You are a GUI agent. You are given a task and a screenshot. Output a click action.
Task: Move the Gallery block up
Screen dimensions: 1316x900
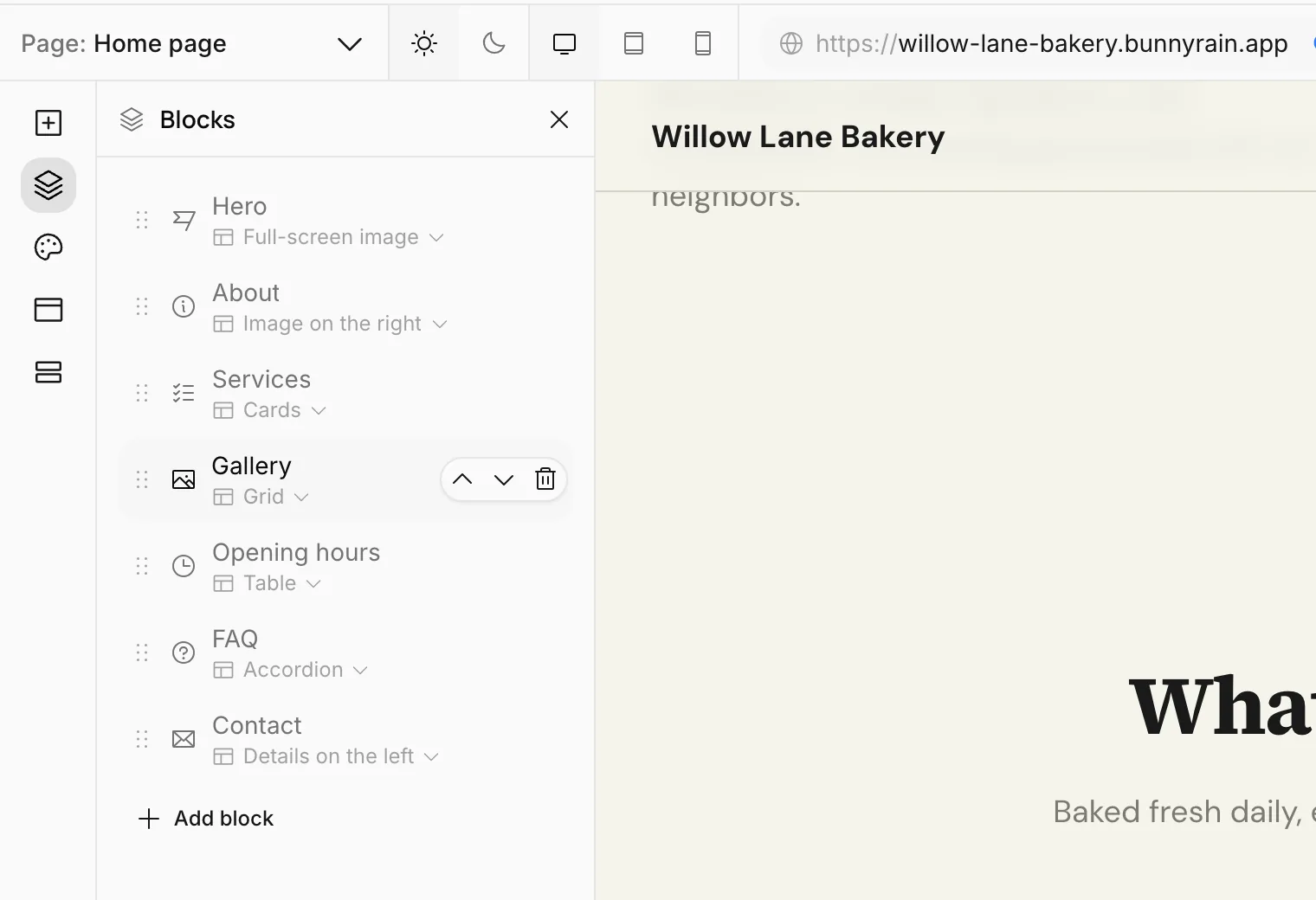click(x=462, y=479)
